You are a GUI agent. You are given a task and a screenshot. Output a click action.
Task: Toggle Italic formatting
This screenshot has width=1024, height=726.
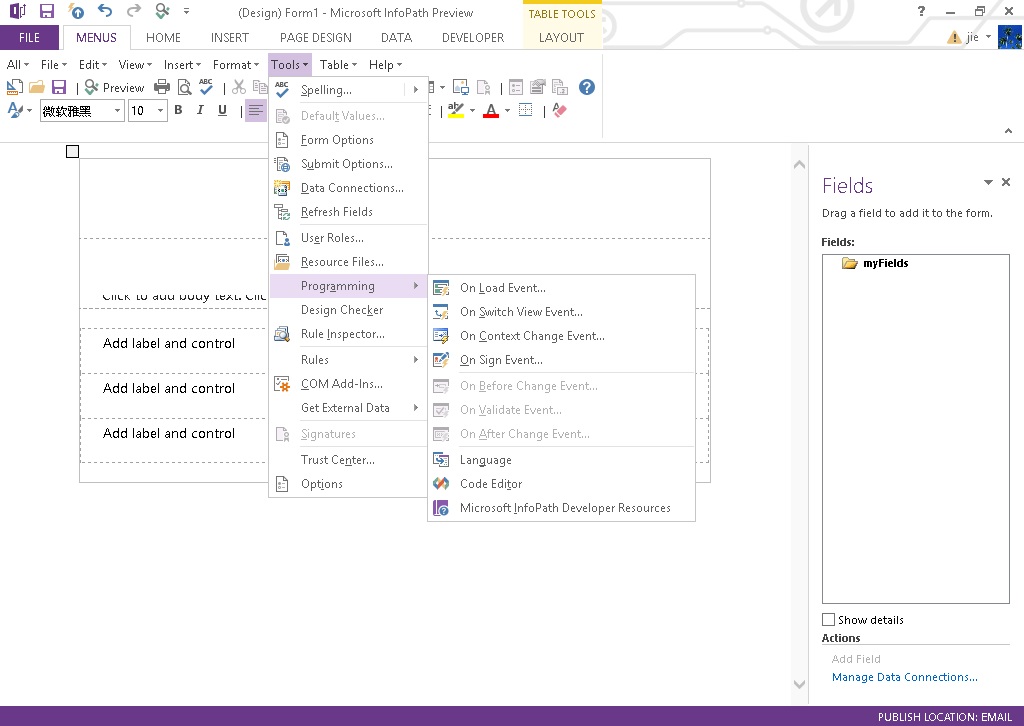(200, 111)
